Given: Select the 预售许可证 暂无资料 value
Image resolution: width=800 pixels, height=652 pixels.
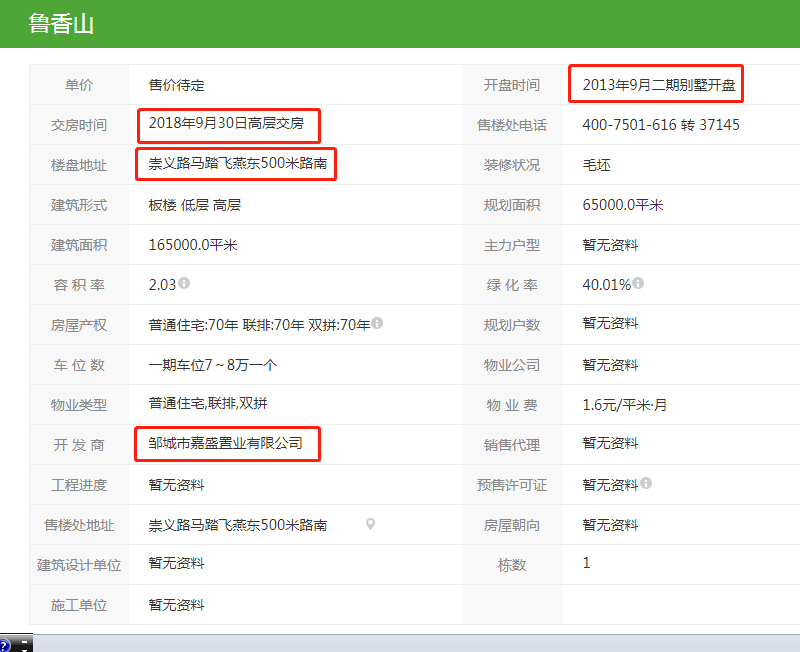Looking at the screenshot, I should click(x=610, y=485).
